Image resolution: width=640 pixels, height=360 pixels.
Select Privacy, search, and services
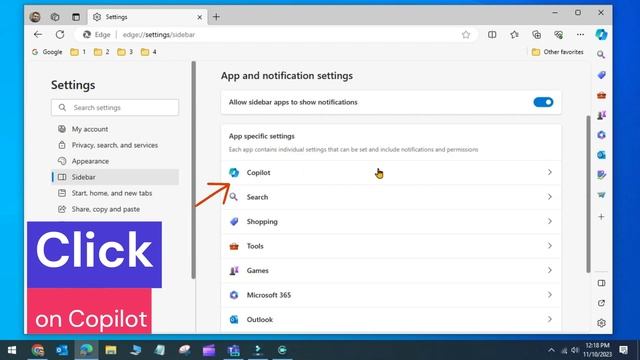tap(115, 145)
